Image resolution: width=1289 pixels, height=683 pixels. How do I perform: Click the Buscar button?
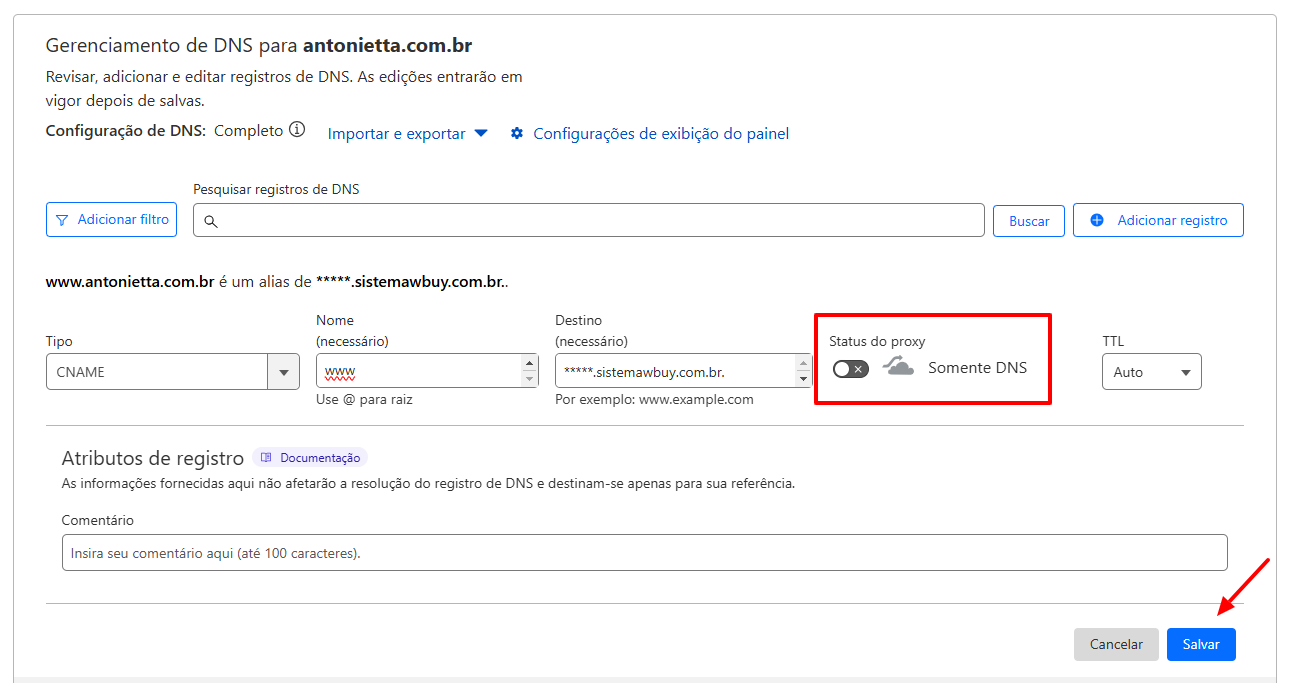pos(1028,221)
